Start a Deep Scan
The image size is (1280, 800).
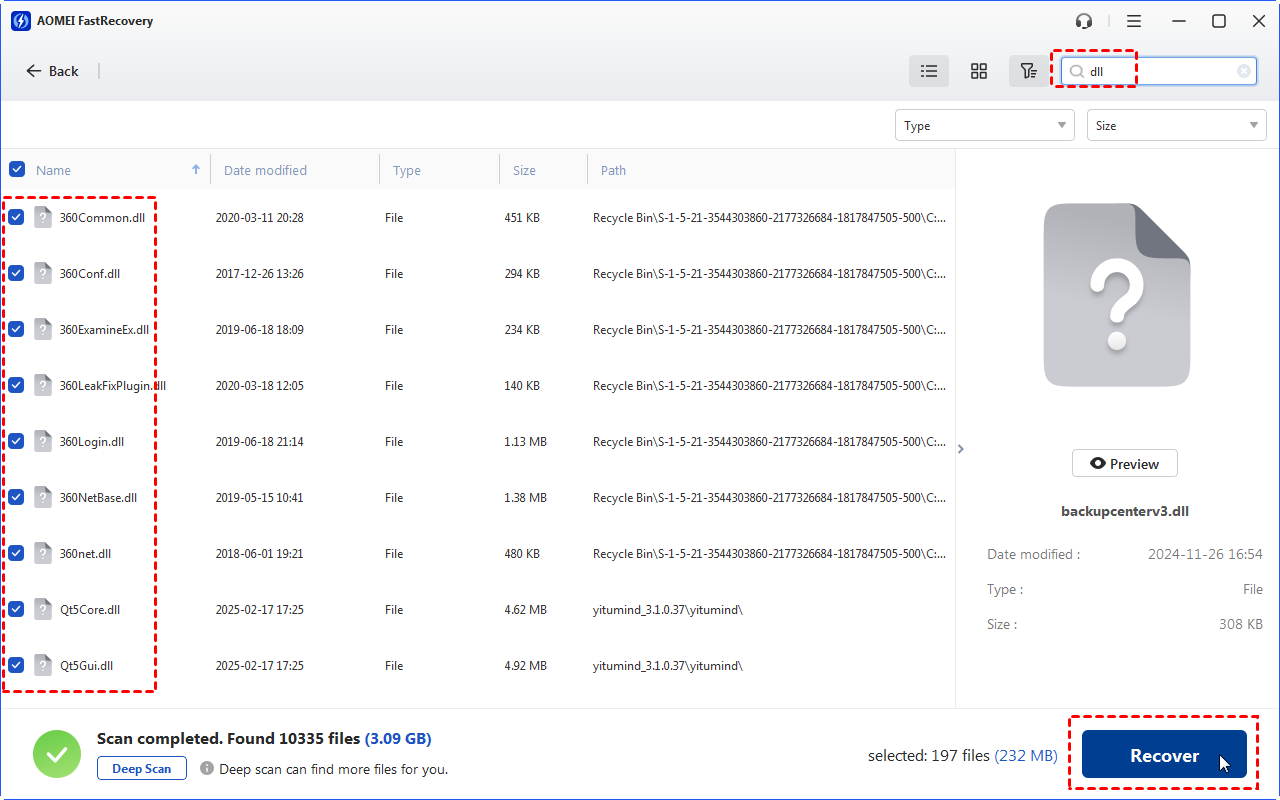(142, 769)
